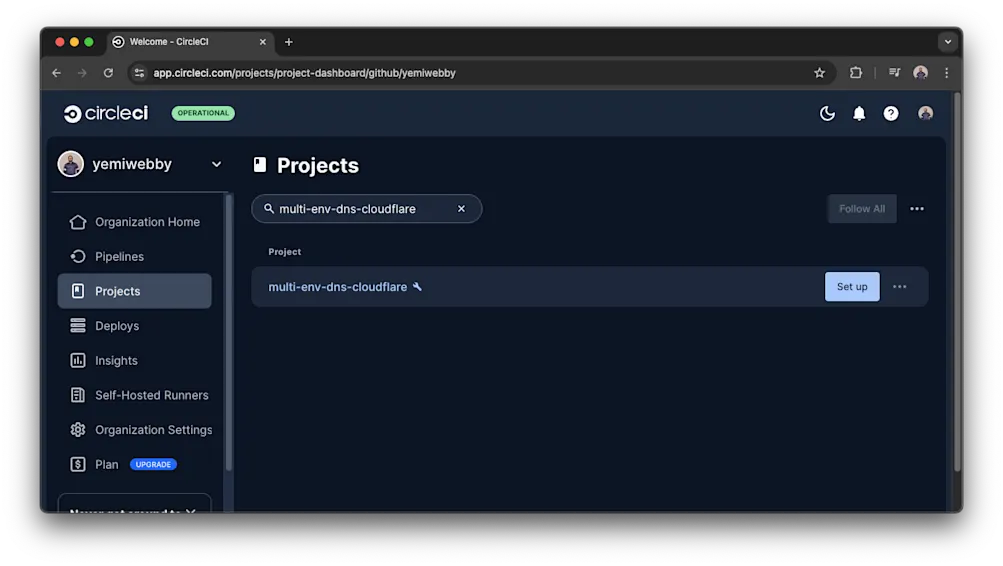Click the browser address bar URL
Viewport: 1003px width, 566px height.
point(304,73)
